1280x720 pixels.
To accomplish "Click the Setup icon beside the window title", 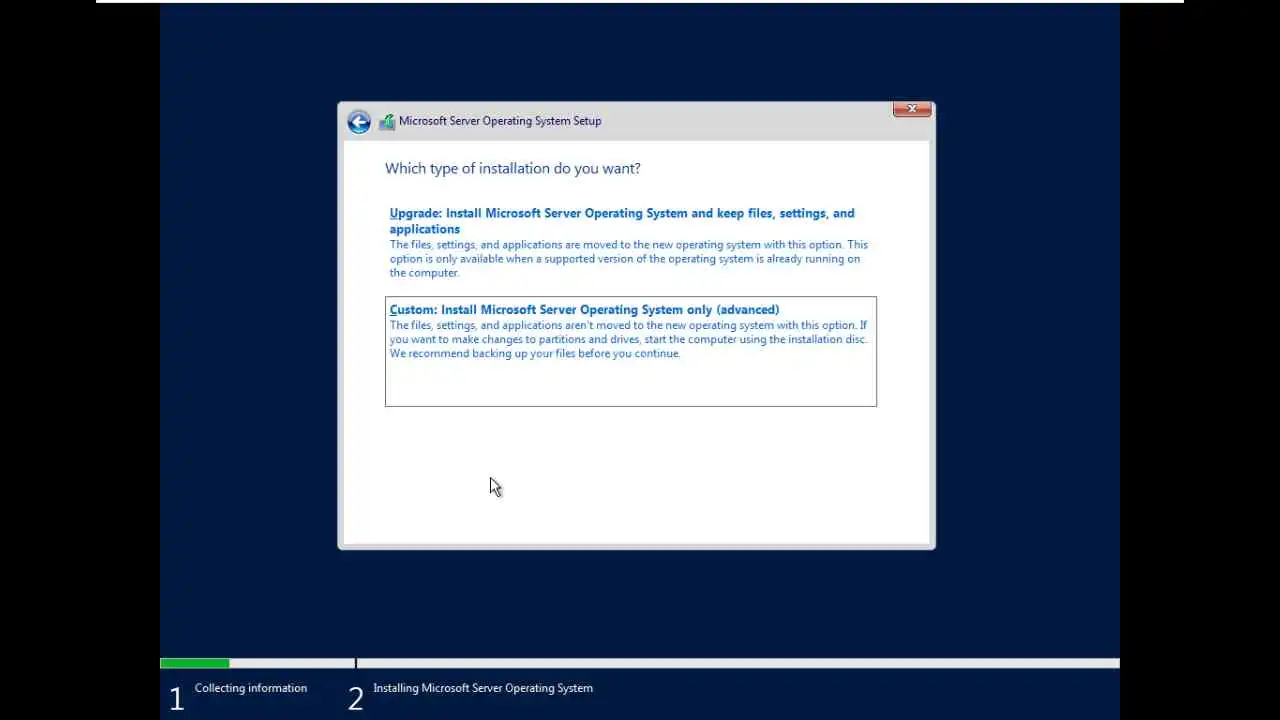I will 386,122.
